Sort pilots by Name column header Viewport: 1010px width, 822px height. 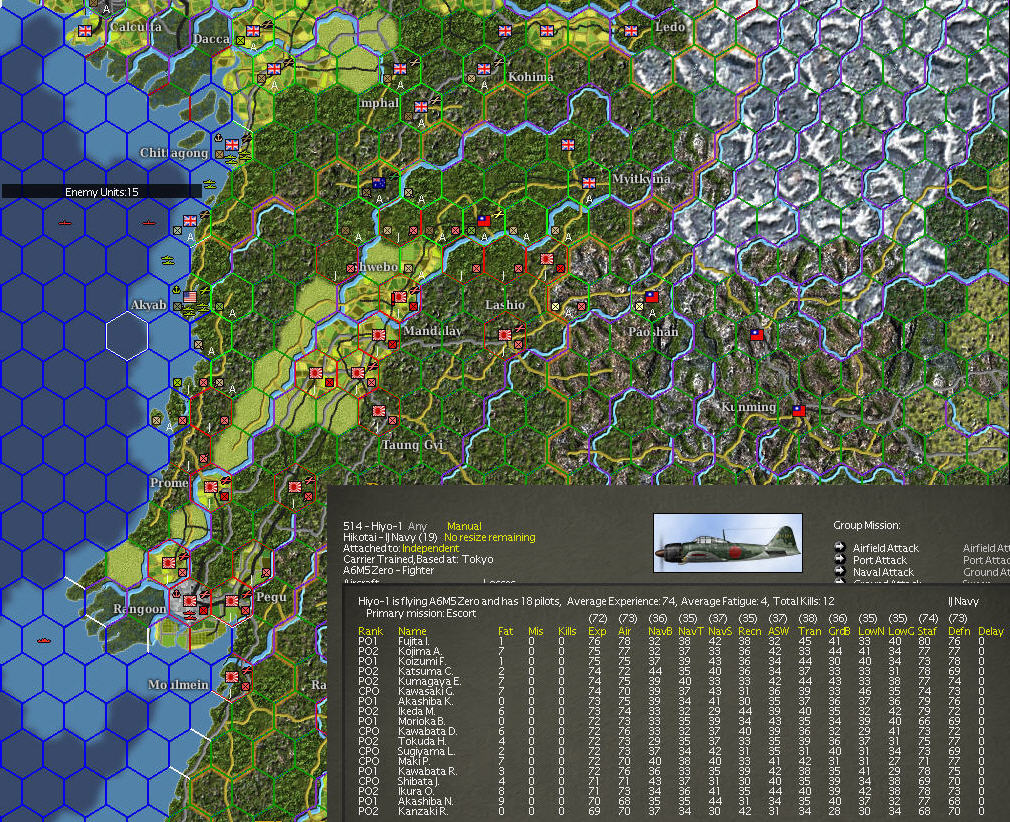point(412,631)
